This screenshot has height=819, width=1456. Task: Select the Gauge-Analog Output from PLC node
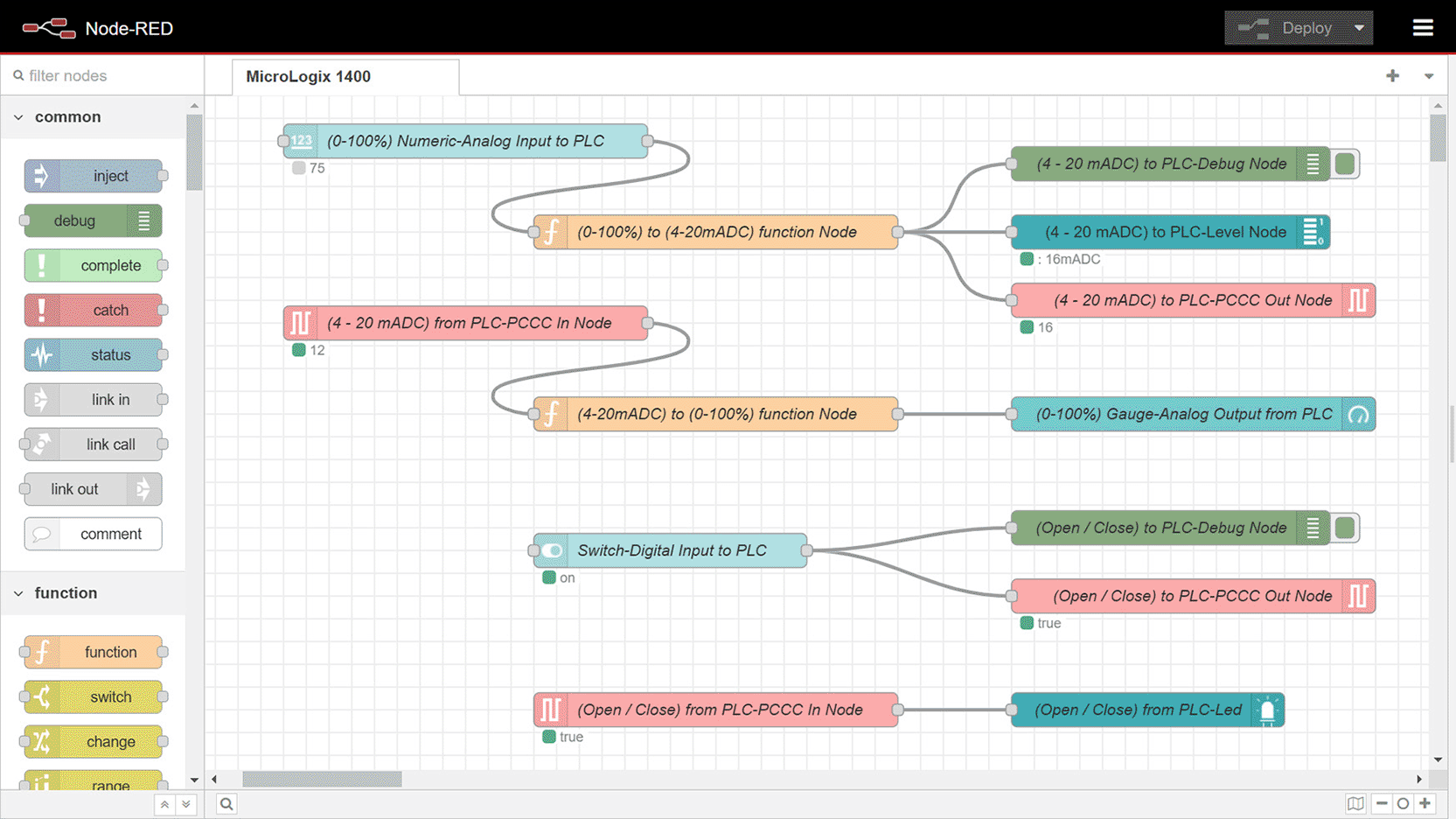point(1193,414)
